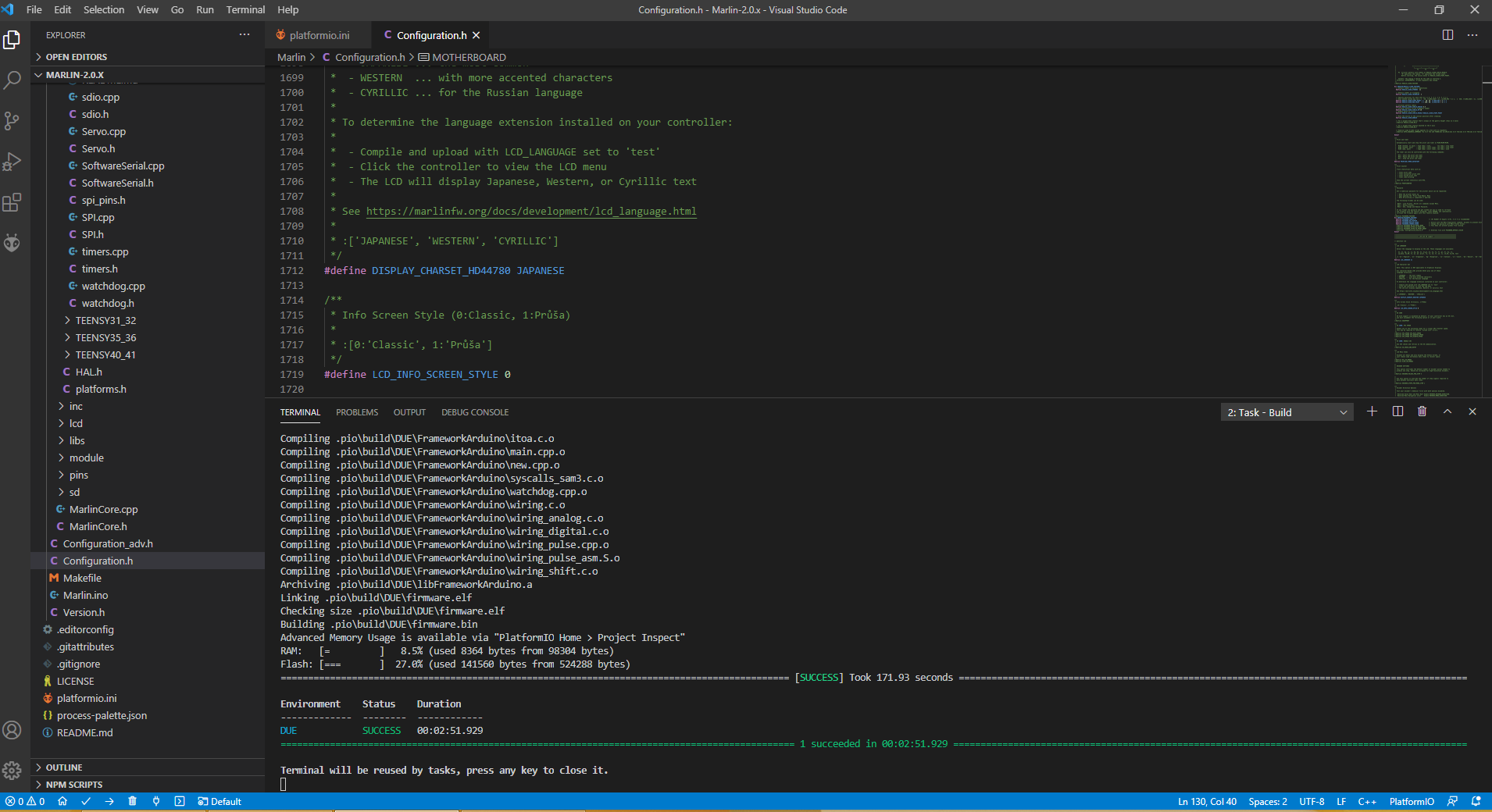Screen dimensions: 1492x812
Task: Expand the NPM SCRIPTS section
Action: click(73, 785)
